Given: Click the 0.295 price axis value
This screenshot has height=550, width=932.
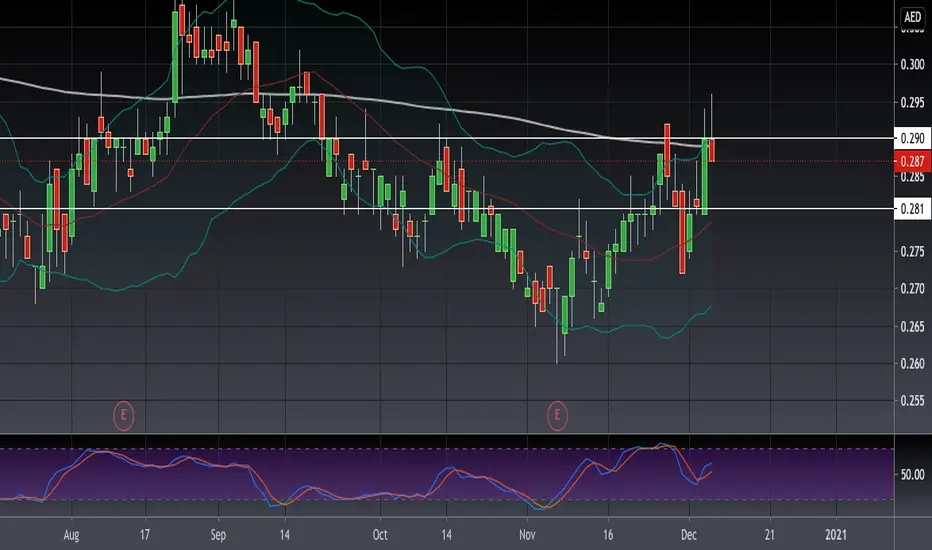Looking at the screenshot, I should coord(912,102).
